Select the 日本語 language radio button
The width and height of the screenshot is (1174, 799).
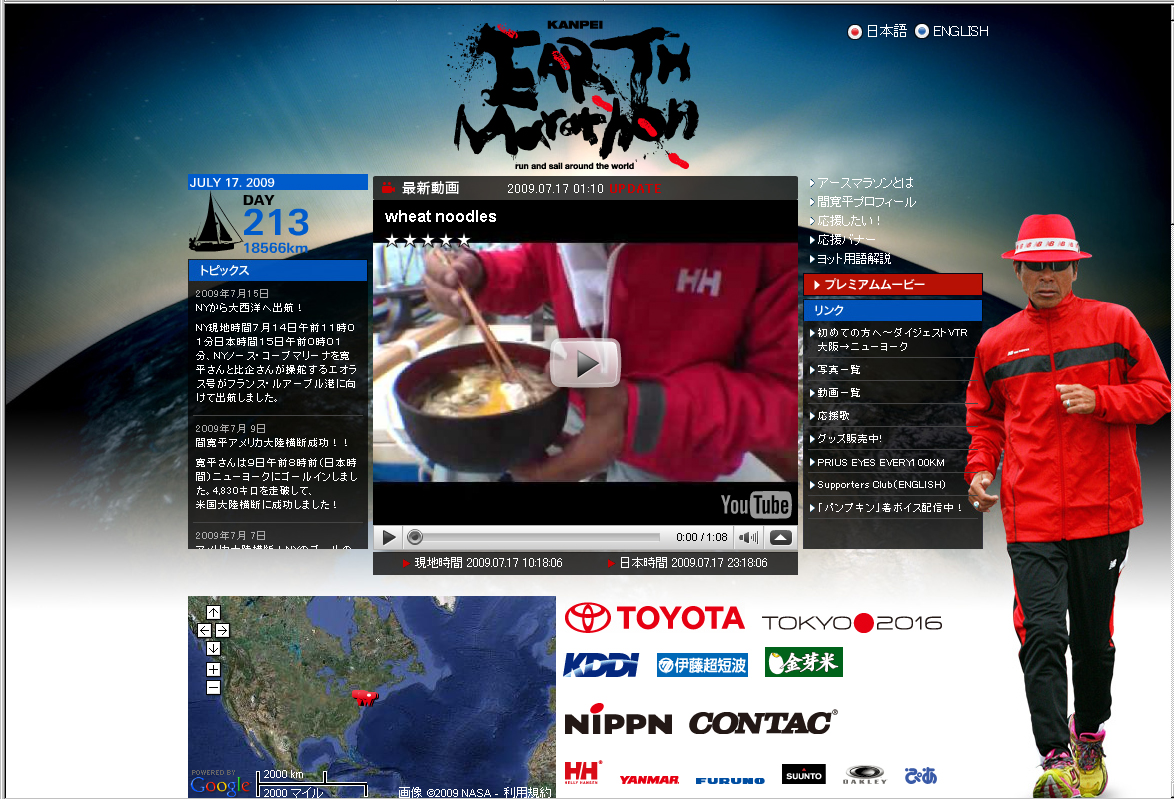coord(854,31)
